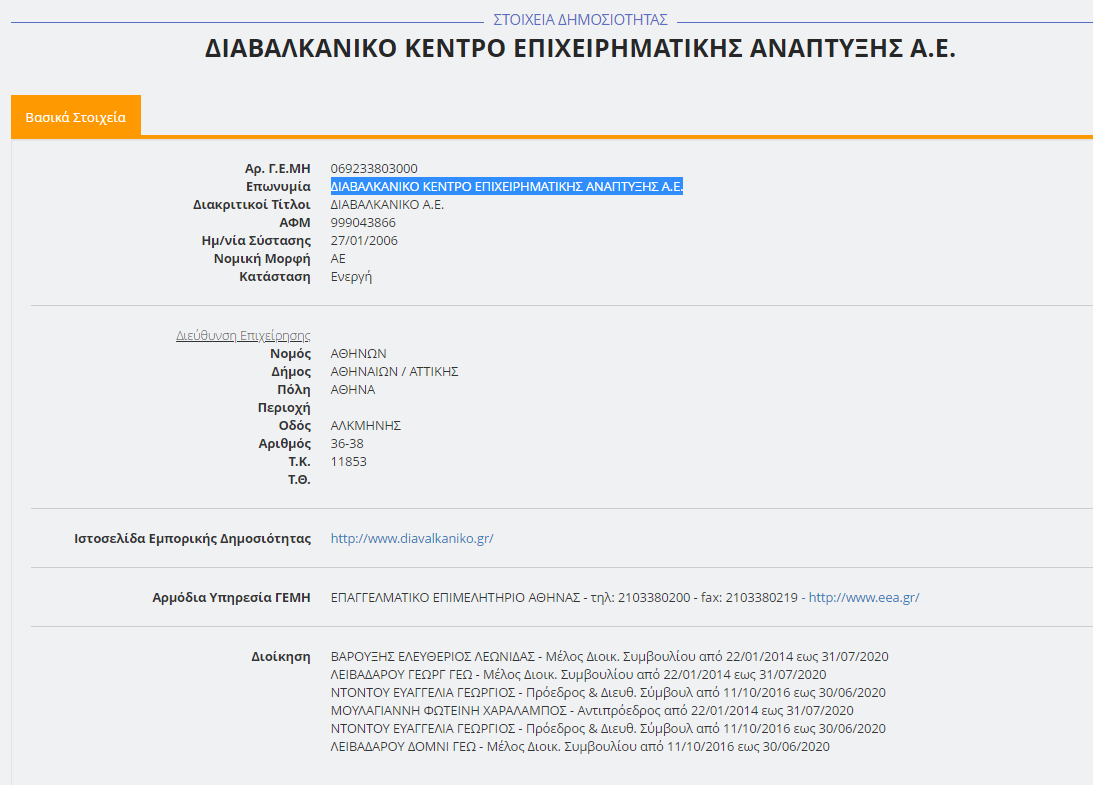Image resolution: width=1093 pixels, height=785 pixels.
Task: Select the founding date 27/01/2006
Action: click(x=364, y=241)
